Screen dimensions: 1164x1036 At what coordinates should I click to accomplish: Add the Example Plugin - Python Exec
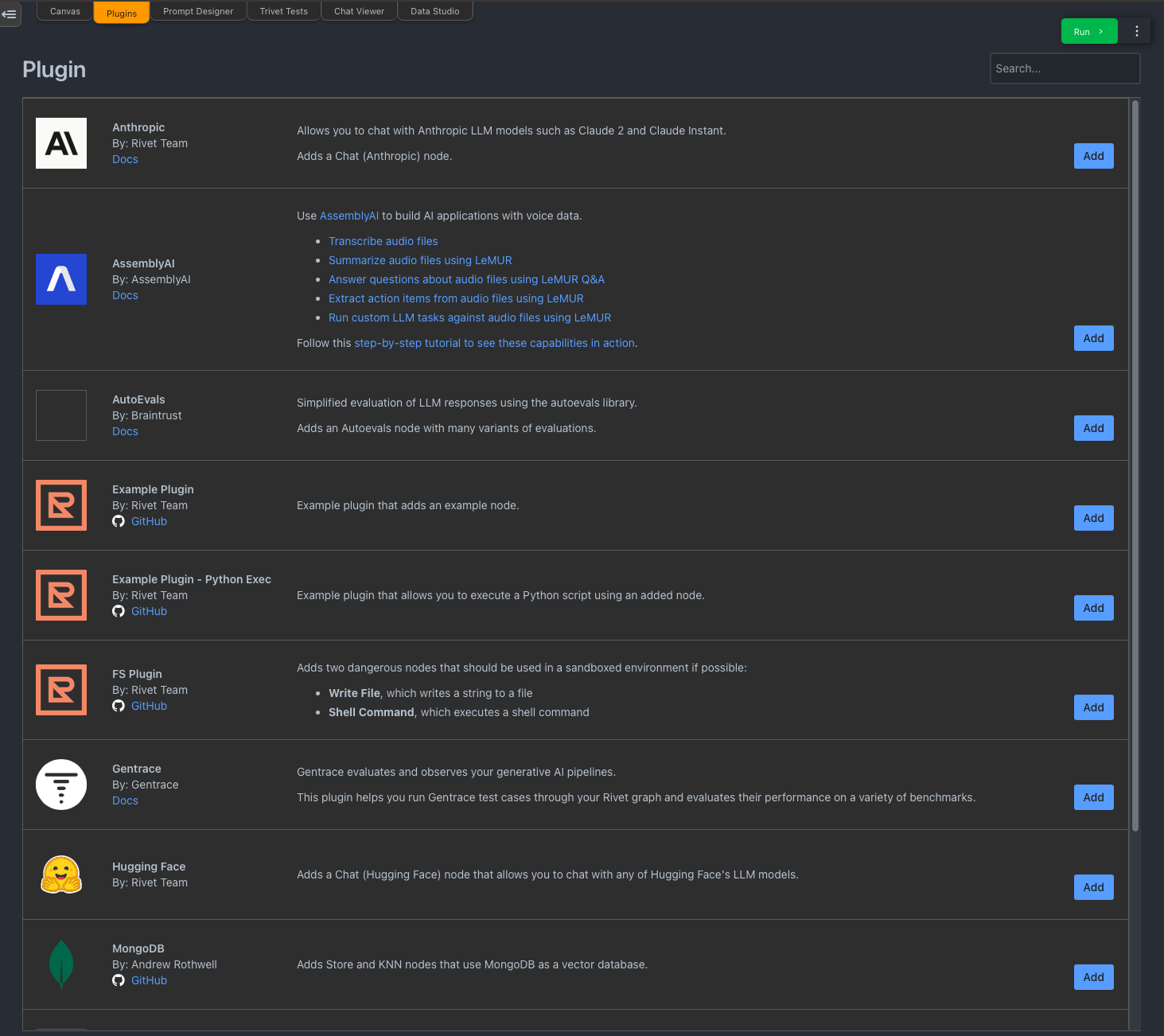tap(1094, 608)
